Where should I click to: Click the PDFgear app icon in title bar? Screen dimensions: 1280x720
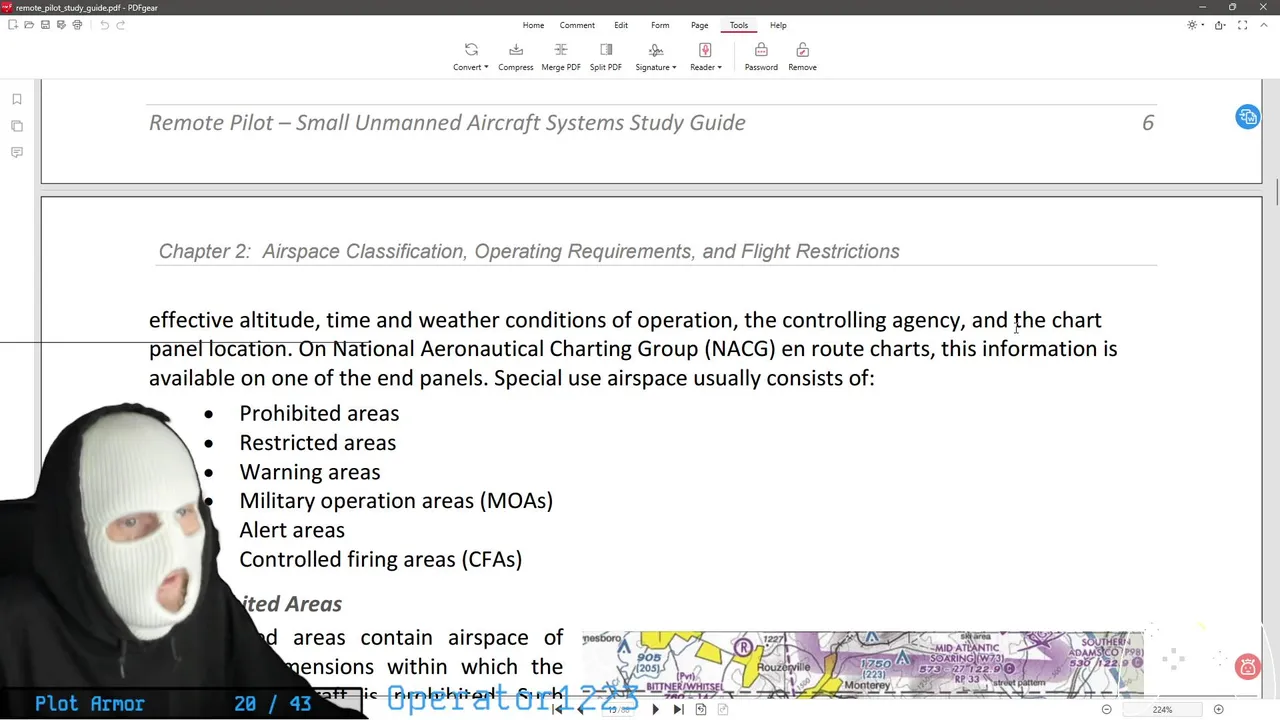6,7
